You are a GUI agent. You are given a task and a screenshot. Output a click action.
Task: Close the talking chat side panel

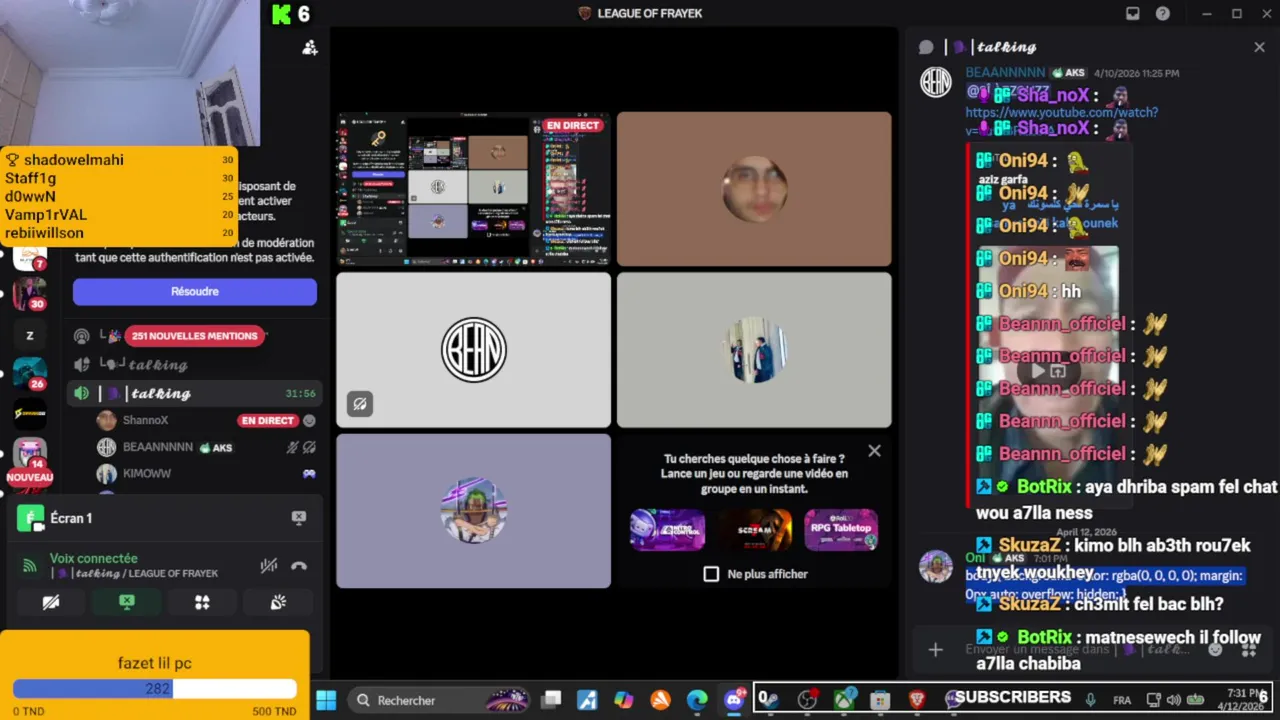[x=1259, y=47]
